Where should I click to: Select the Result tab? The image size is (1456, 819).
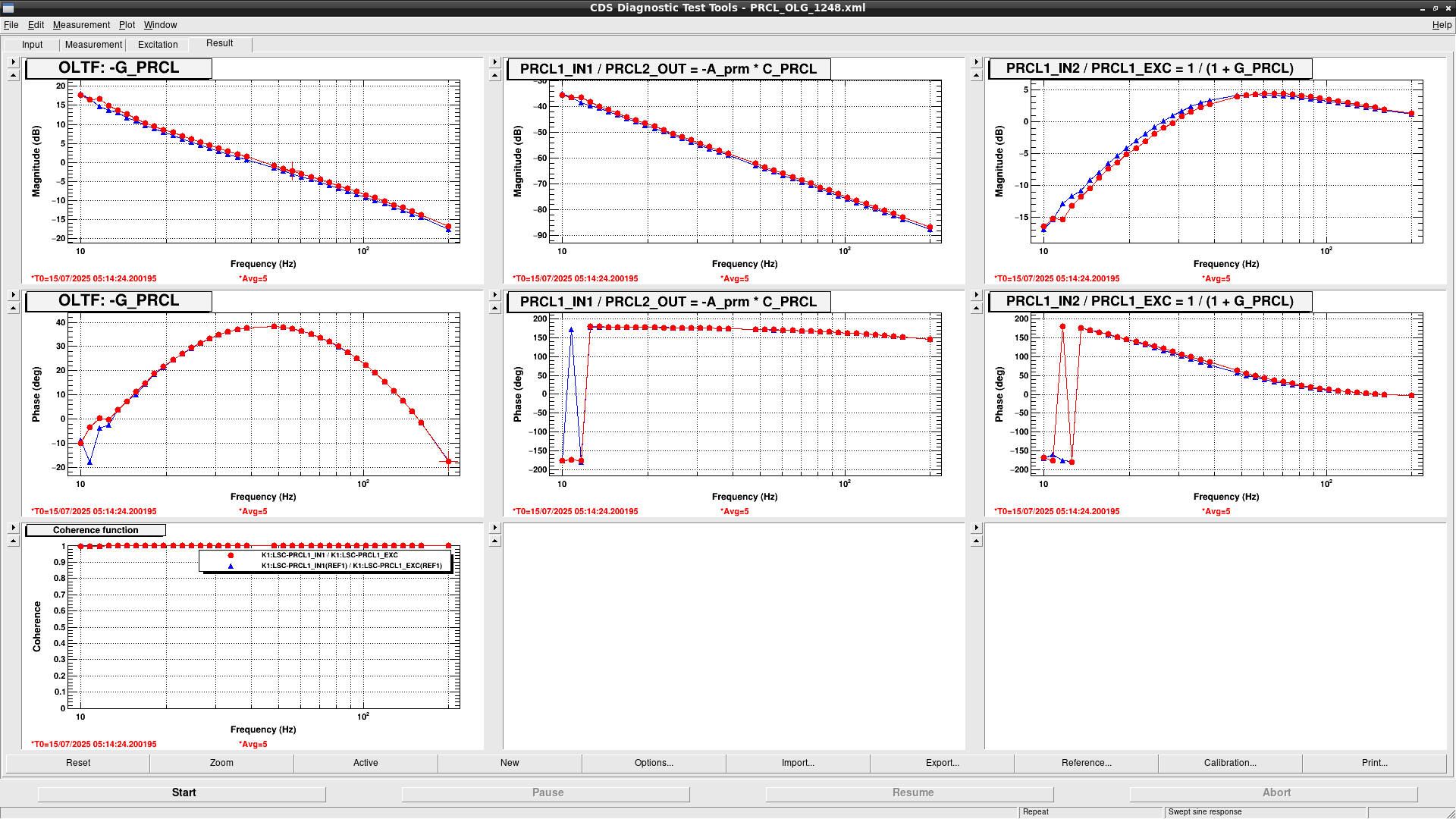pos(220,43)
